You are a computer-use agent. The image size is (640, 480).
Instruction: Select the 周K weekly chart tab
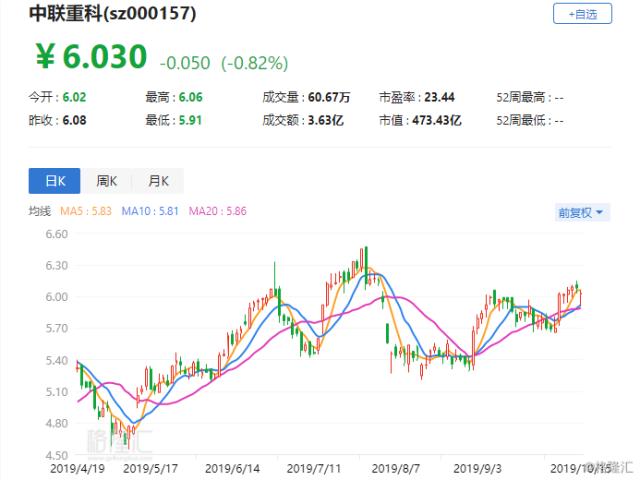[106, 180]
